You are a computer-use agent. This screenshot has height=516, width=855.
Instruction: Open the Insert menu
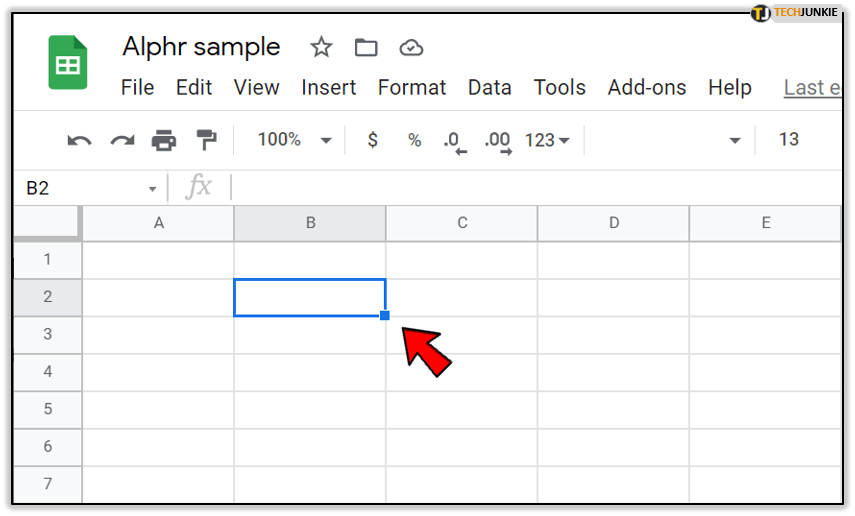coord(329,88)
